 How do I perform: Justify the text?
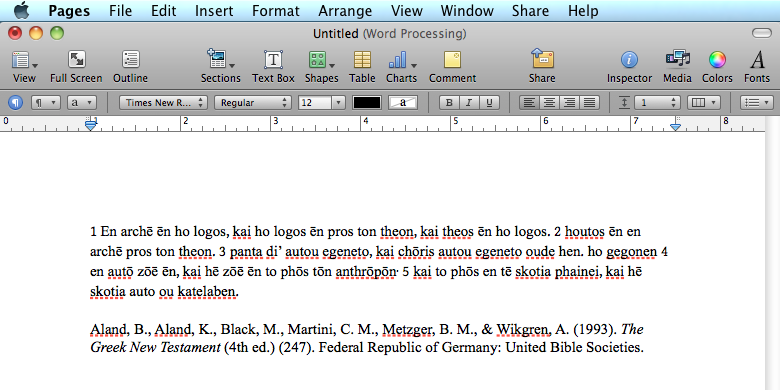click(589, 102)
